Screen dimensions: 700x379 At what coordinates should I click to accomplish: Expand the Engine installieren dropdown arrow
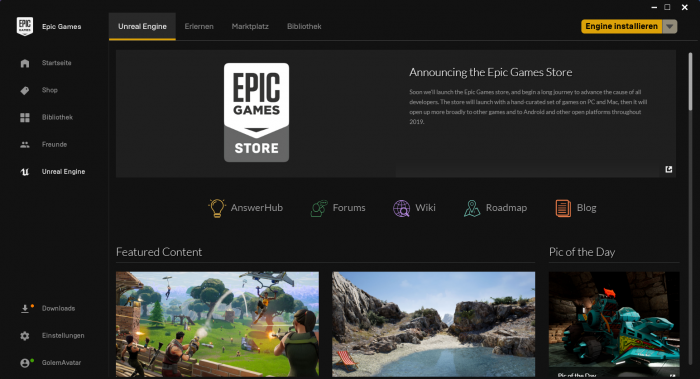click(670, 26)
